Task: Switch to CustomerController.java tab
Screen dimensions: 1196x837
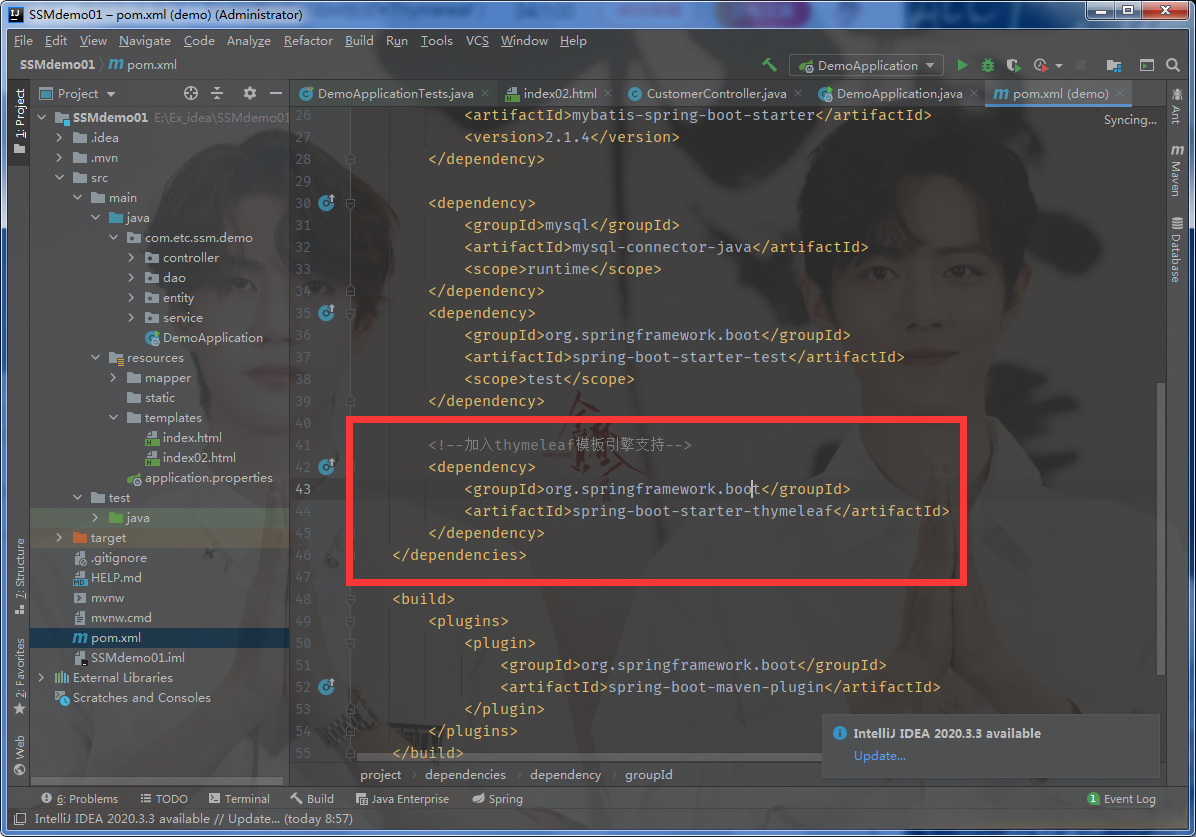Action: click(715, 93)
